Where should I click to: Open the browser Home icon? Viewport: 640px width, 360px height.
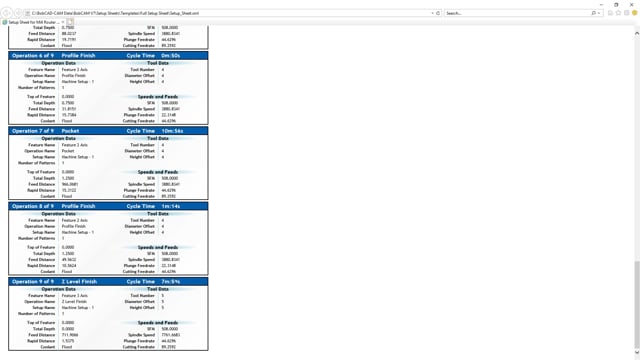[611, 13]
